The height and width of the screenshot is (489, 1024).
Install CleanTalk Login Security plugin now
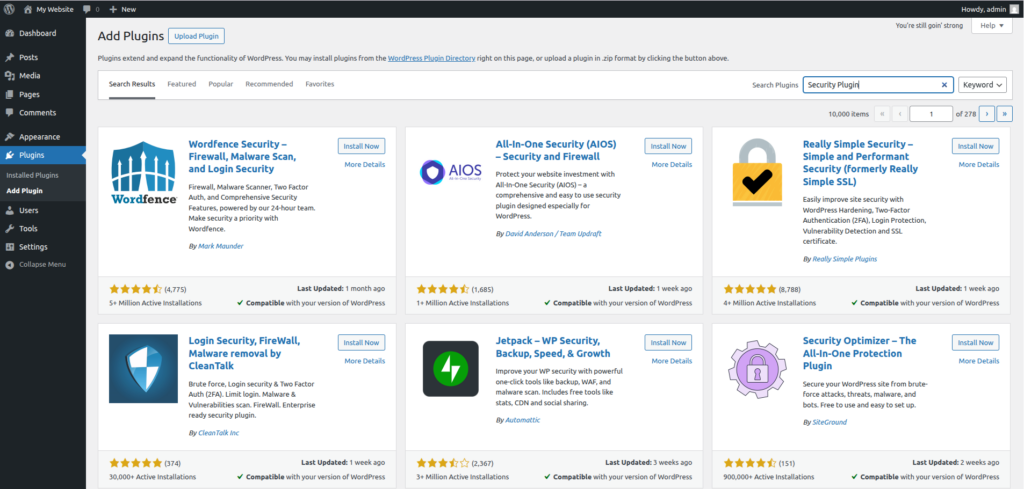[x=361, y=343]
